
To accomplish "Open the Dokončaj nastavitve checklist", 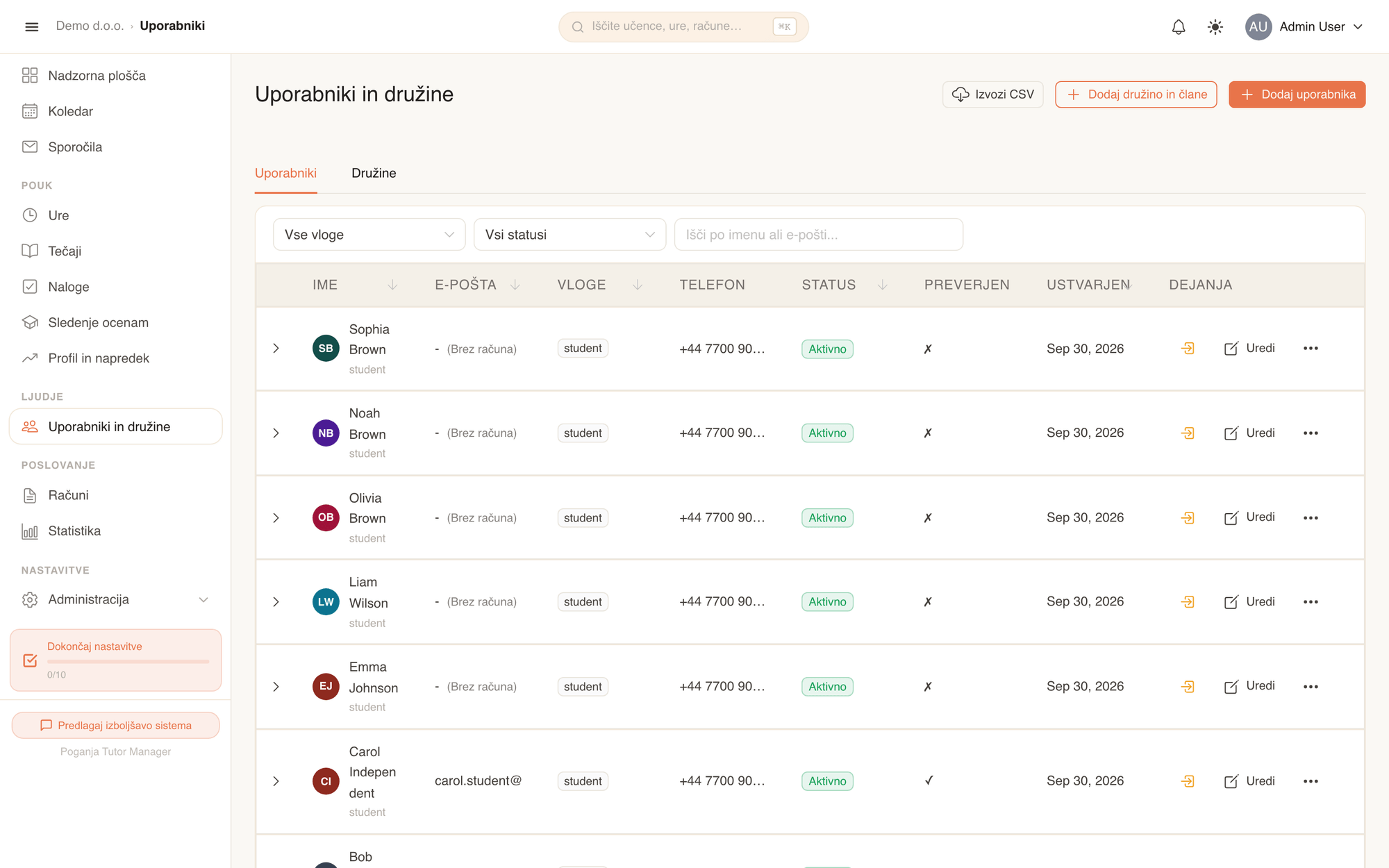I will click(116, 660).
